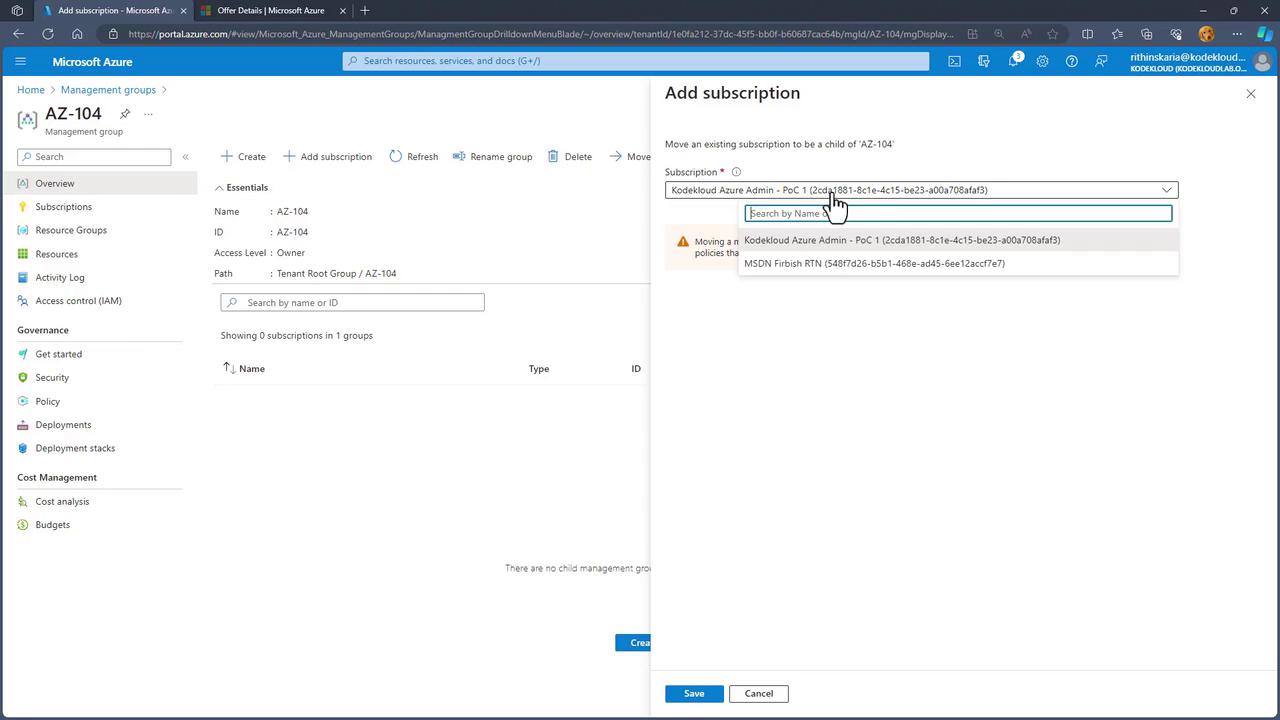Collapse the left navigation menu
Viewport: 1280px width, 720px height.
pyautogui.click(x=185, y=157)
